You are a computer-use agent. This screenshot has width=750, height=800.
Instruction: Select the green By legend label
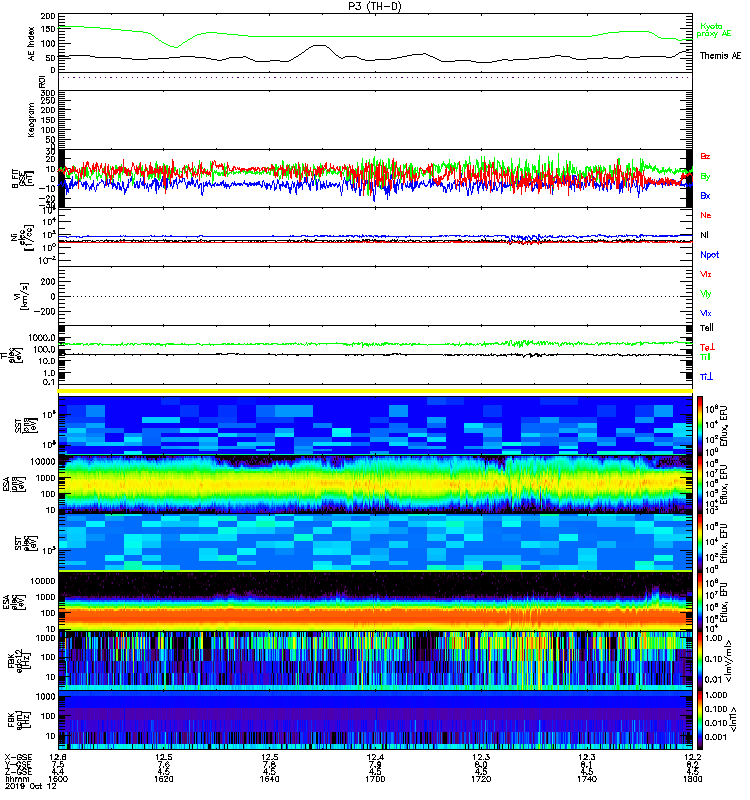point(705,177)
